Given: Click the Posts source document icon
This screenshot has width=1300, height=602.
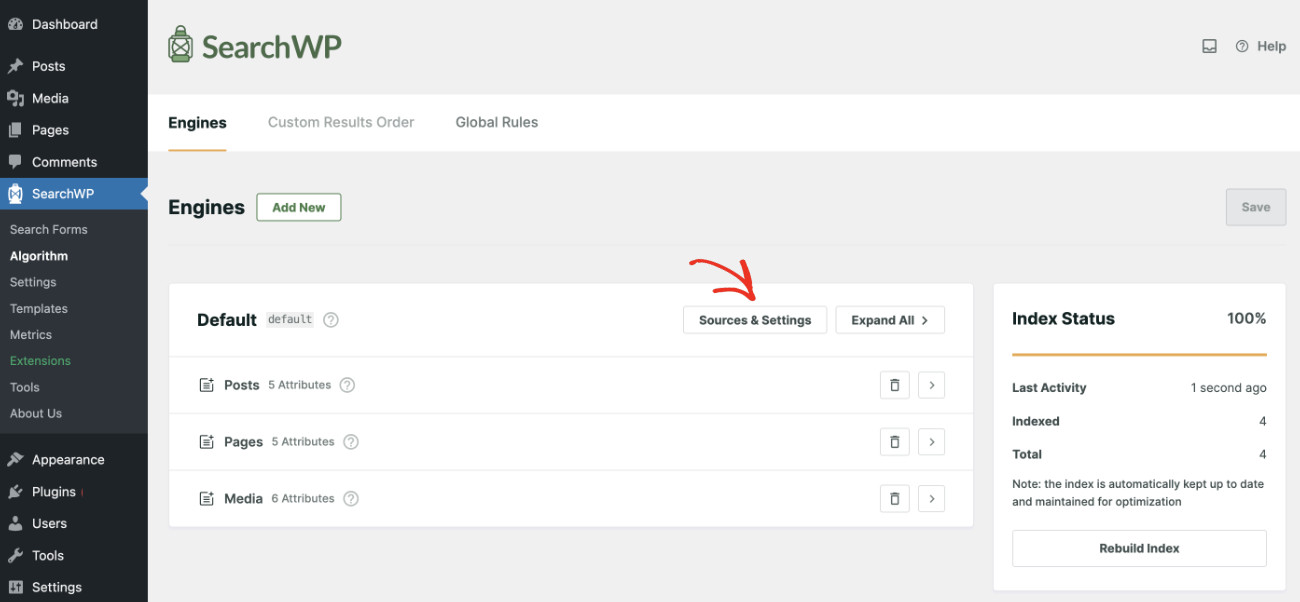Looking at the screenshot, I should pyautogui.click(x=207, y=385).
